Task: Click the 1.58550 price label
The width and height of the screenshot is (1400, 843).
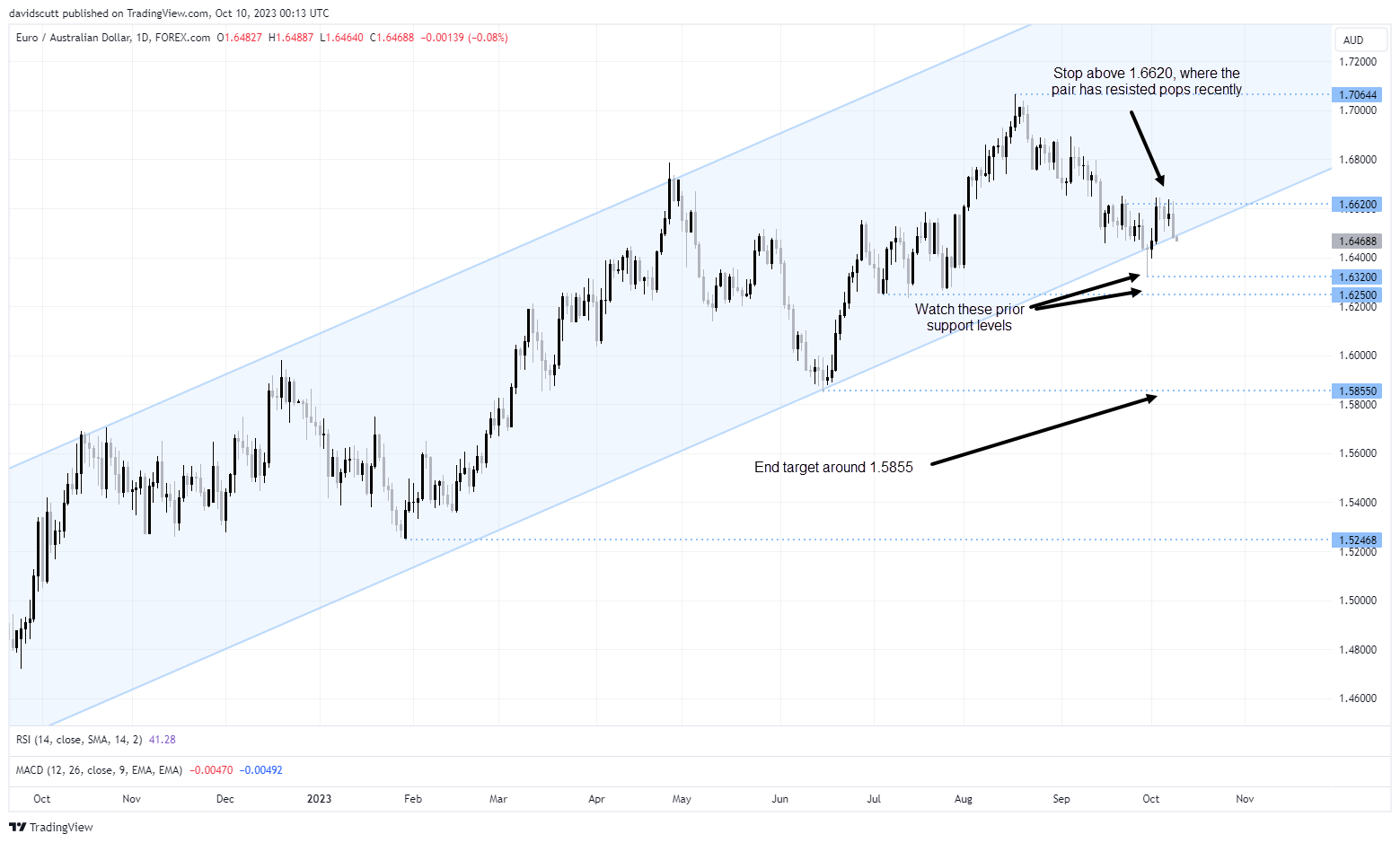Action: click(x=1357, y=391)
